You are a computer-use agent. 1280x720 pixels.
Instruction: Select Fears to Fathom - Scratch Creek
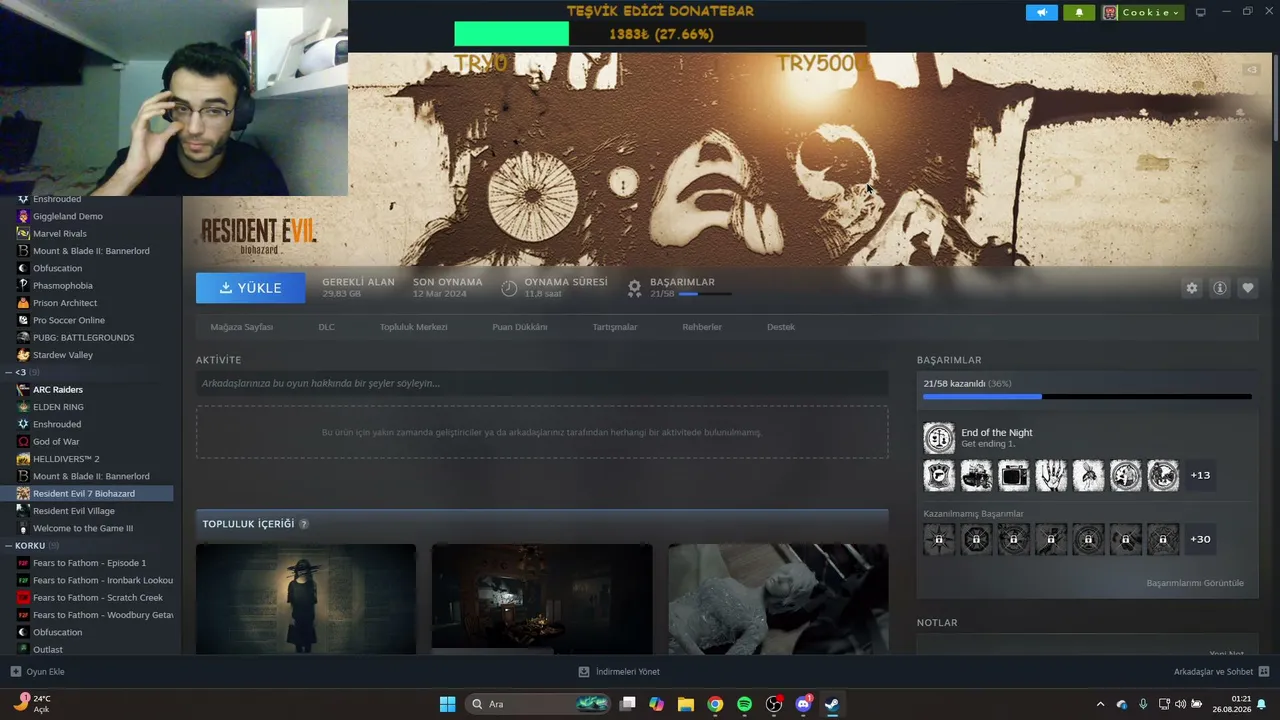[87, 598]
